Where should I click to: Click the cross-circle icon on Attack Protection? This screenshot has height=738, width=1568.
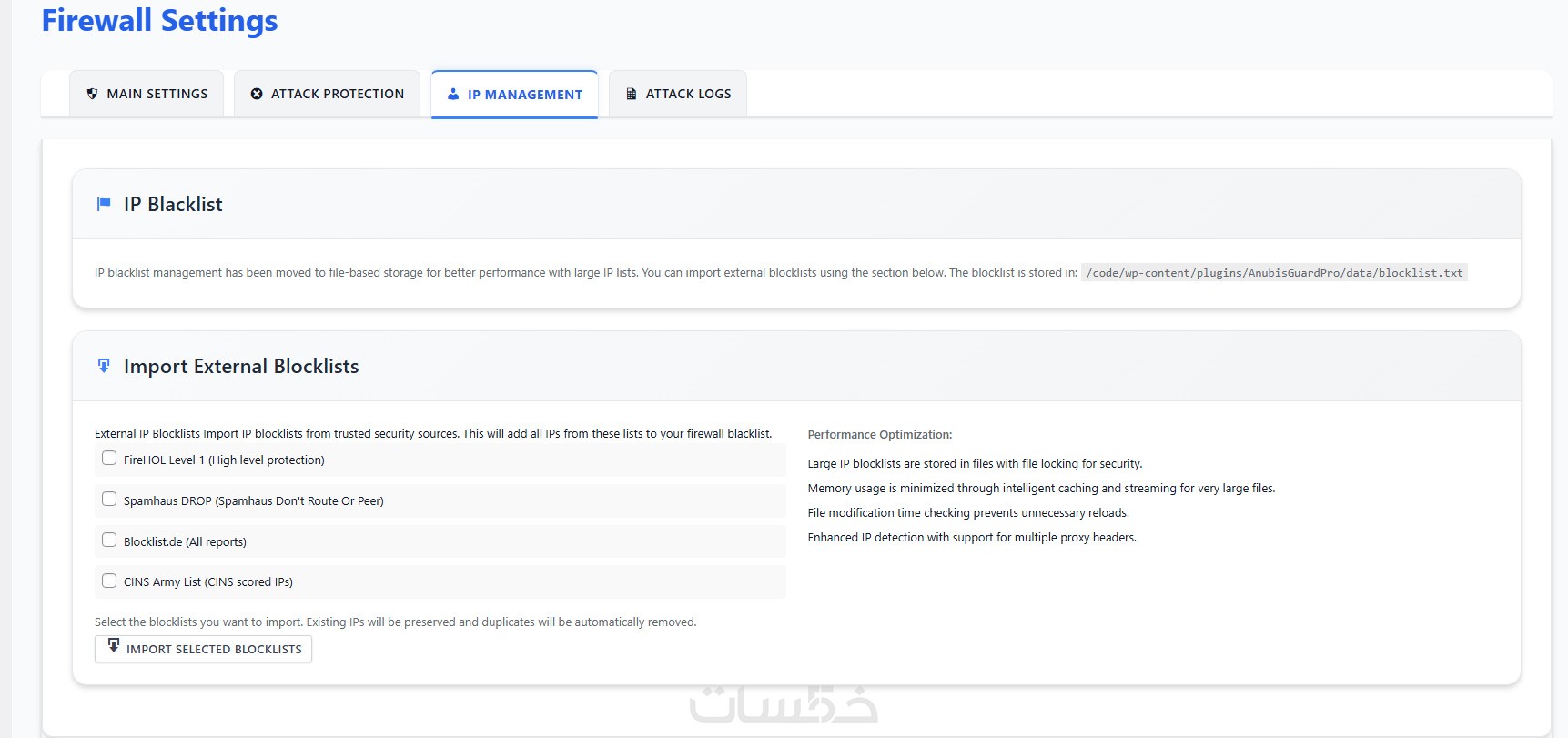[257, 94]
